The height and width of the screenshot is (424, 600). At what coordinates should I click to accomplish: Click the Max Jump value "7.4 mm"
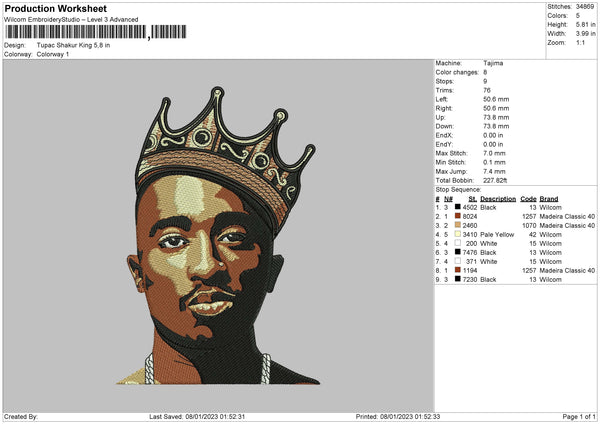click(494, 171)
